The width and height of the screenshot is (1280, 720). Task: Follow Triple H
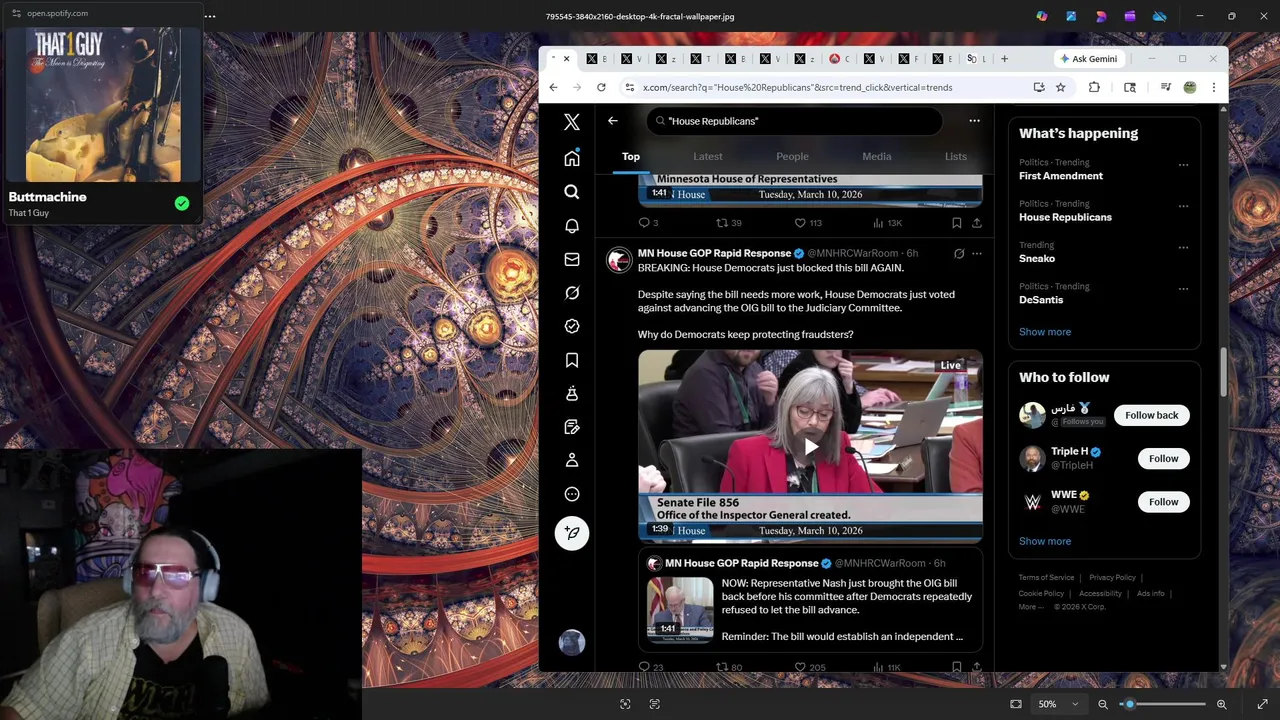[1163, 458]
